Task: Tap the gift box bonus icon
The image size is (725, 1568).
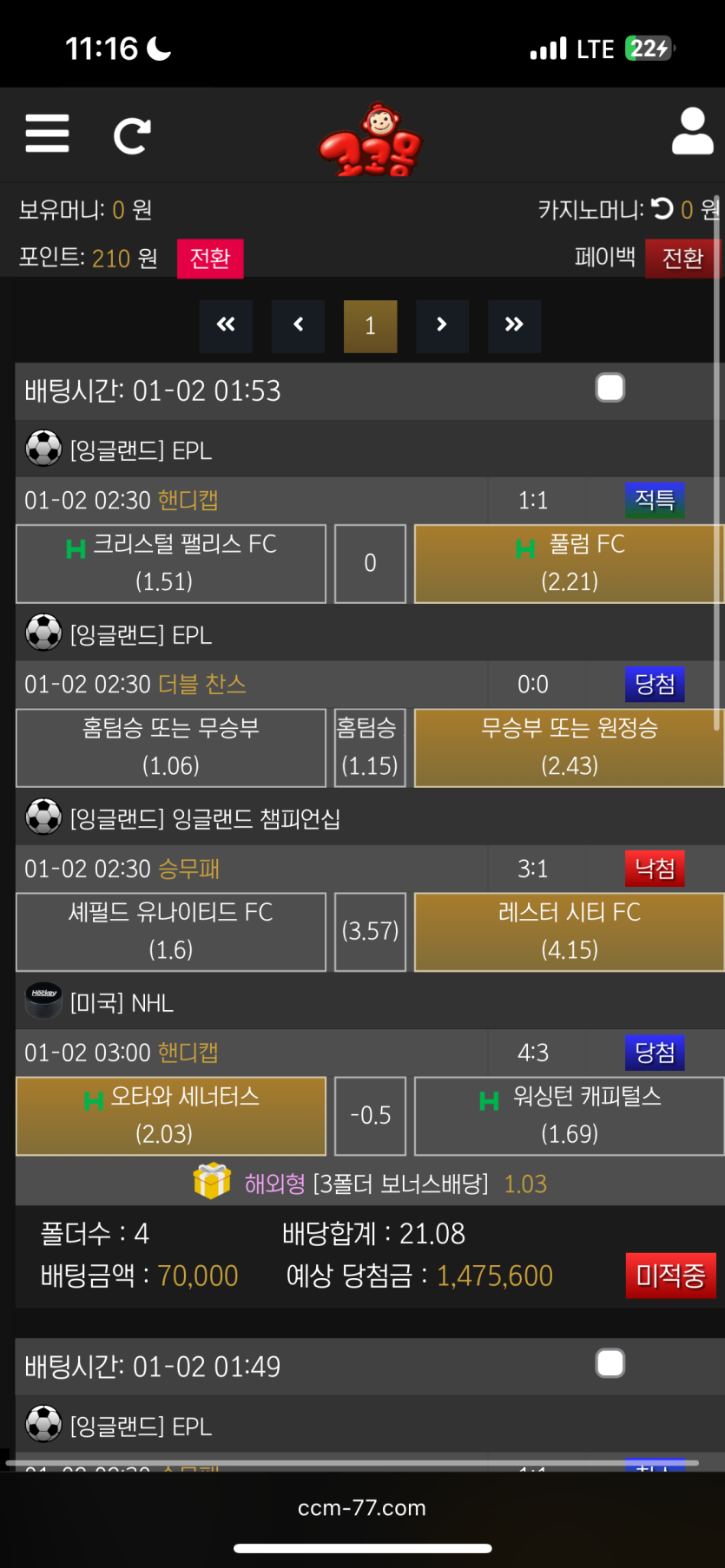Action: (212, 1182)
